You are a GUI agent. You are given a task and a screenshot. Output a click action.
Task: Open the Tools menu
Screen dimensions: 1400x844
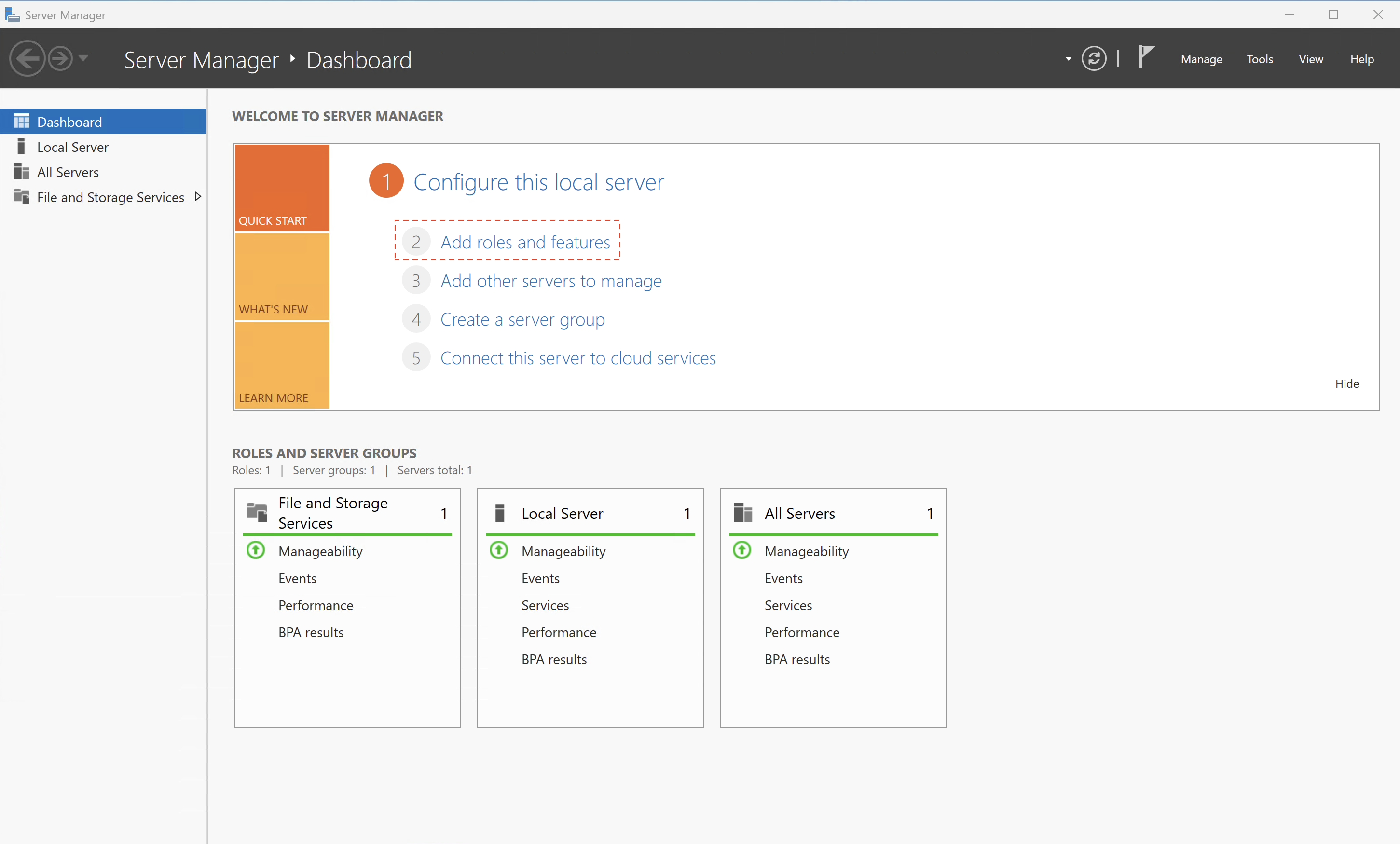coord(1259,59)
